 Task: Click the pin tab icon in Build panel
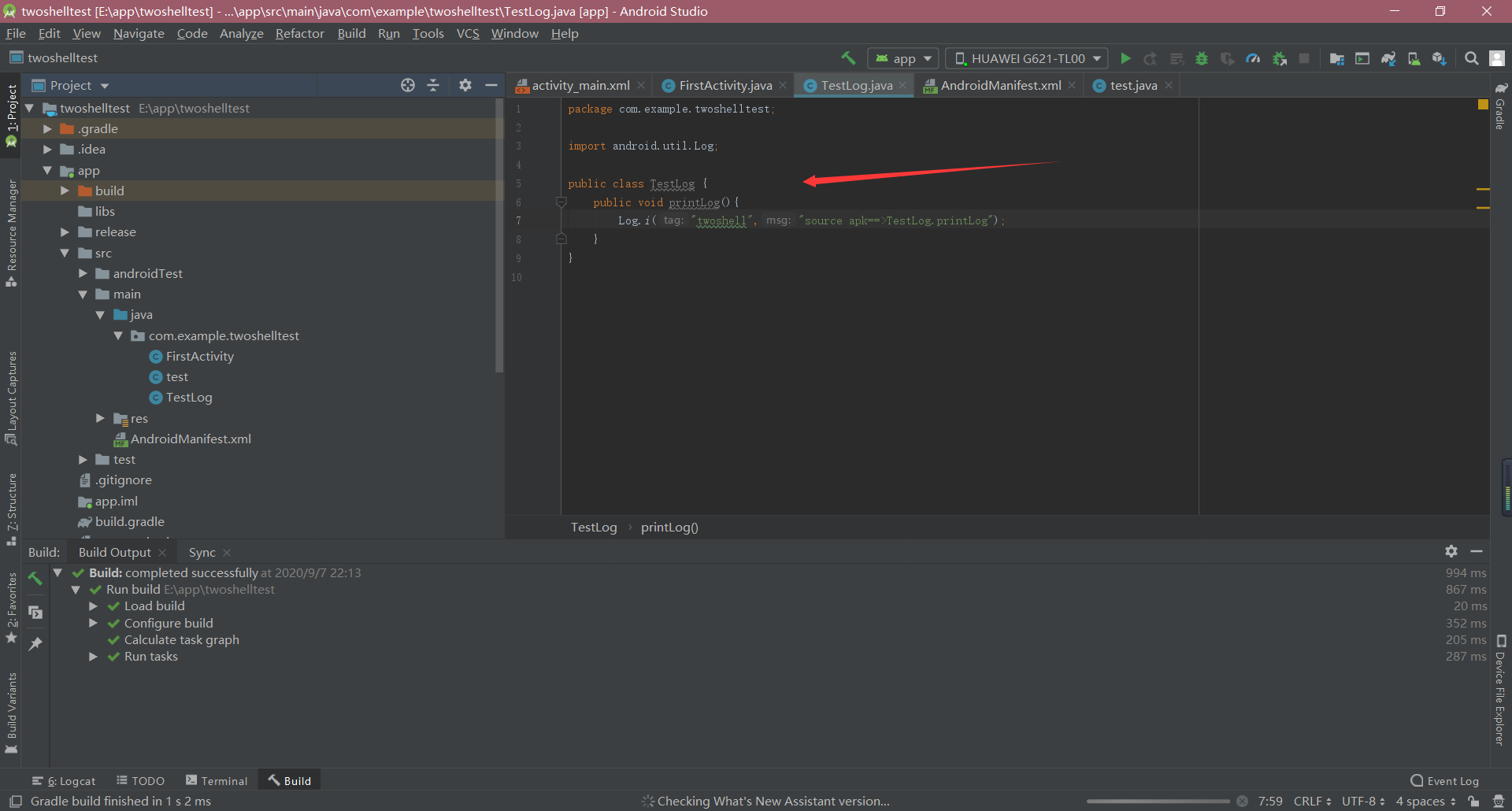click(x=35, y=643)
